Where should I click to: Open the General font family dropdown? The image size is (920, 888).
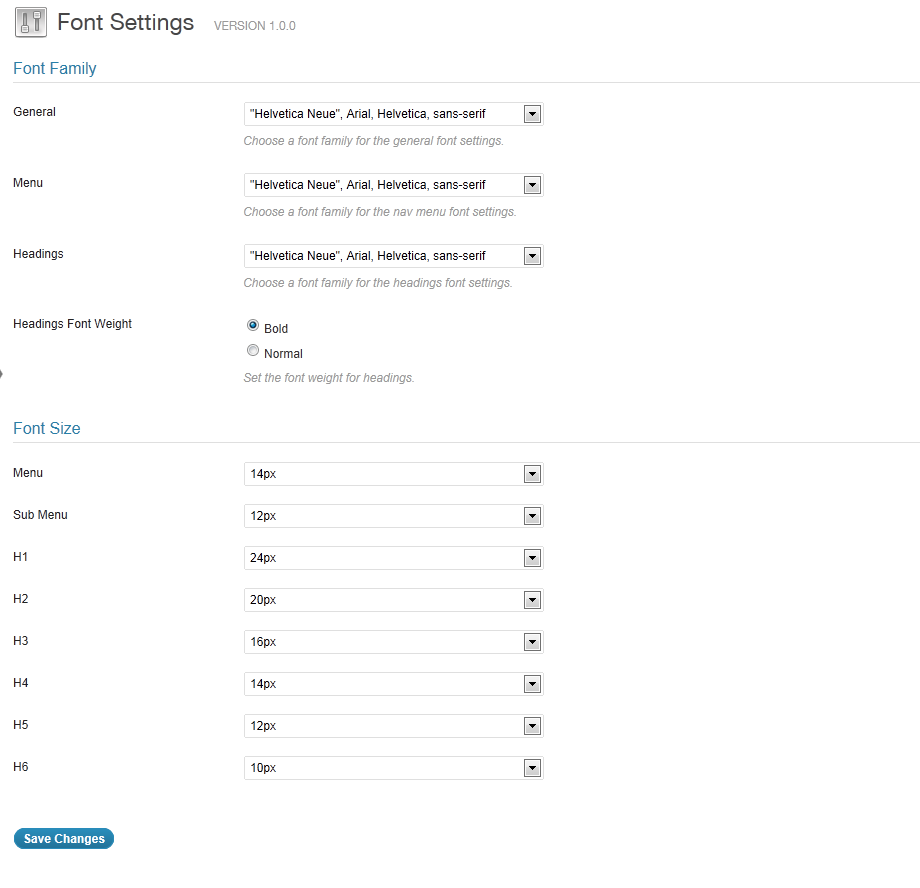[394, 114]
